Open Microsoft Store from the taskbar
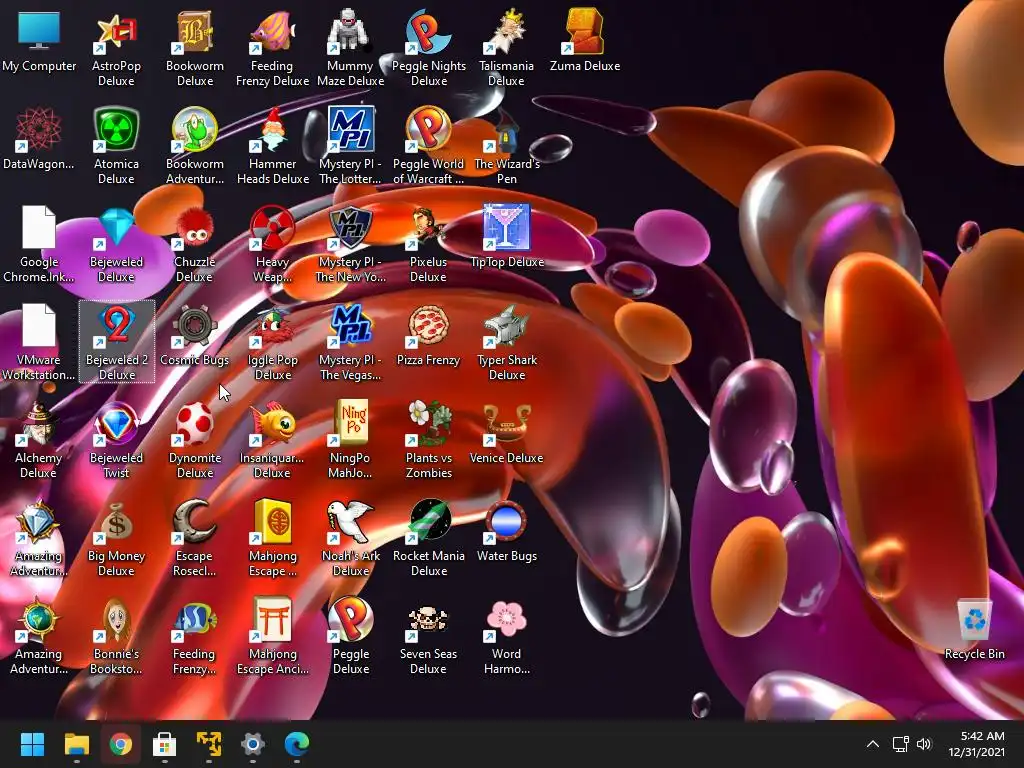The image size is (1024, 768). point(165,744)
